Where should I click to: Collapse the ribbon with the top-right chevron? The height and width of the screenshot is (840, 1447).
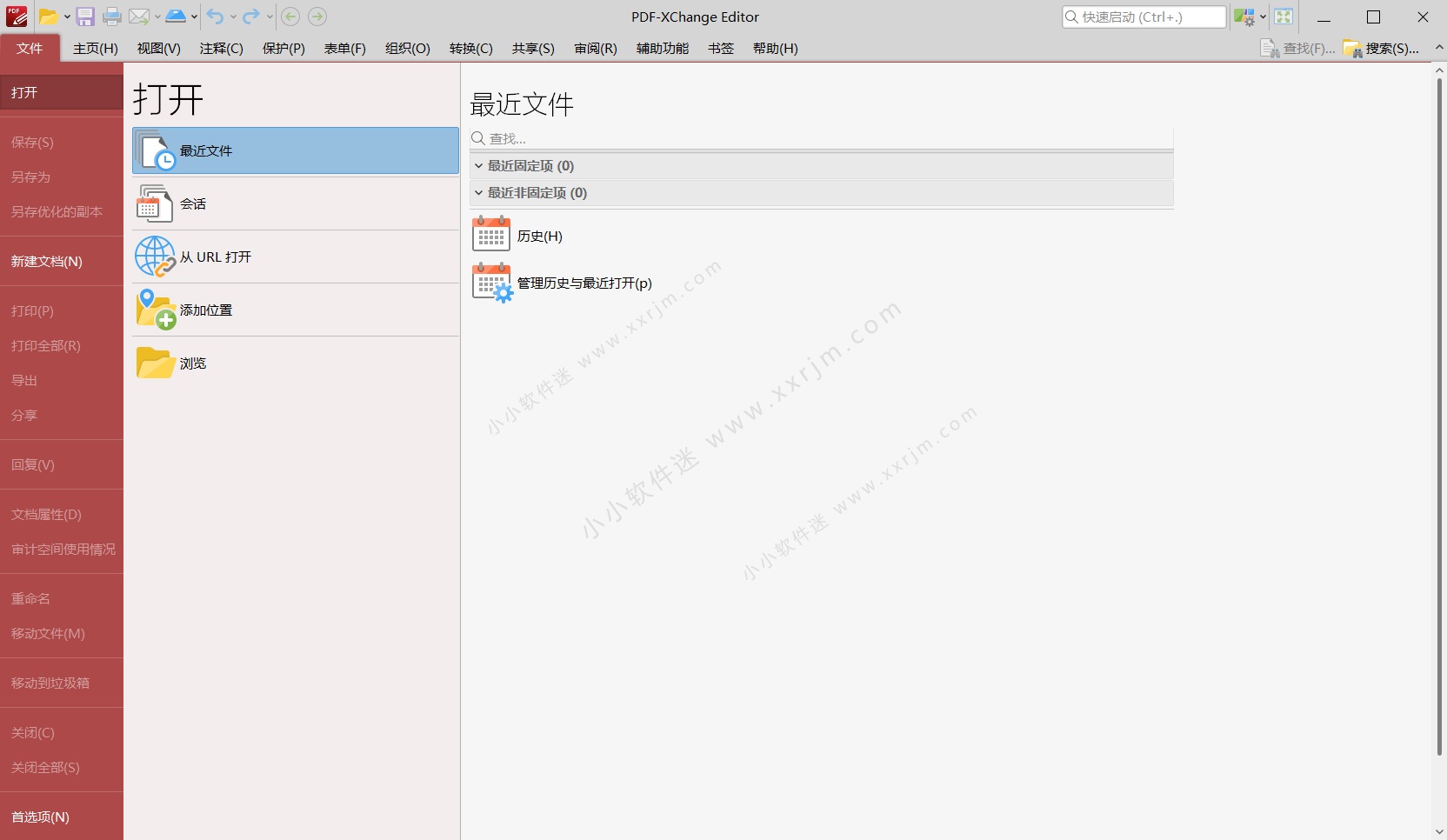point(1439,48)
